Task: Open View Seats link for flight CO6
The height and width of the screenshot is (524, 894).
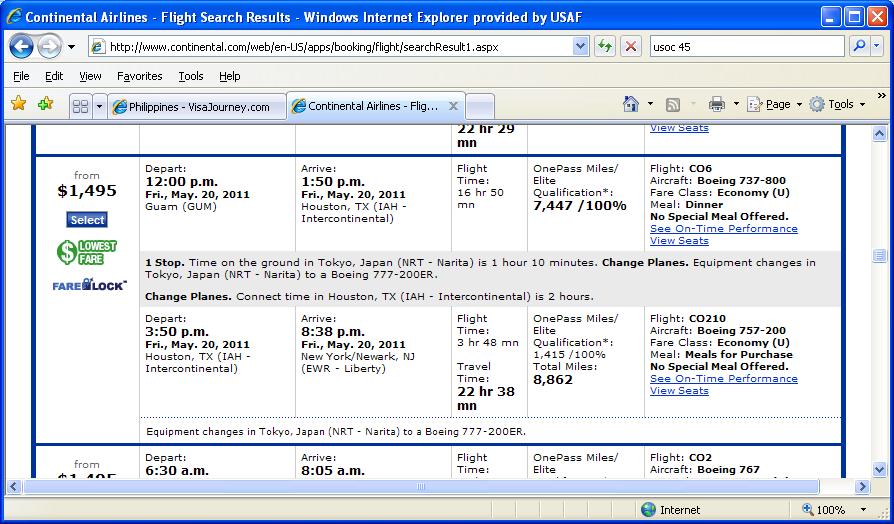Action: [679, 241]
